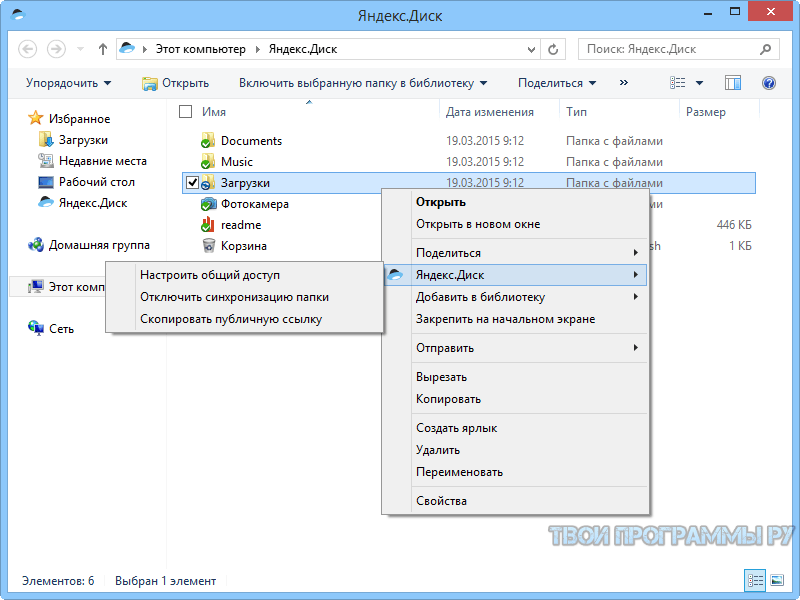Expand Добавить в библиотеку submenu
800x600 pixels.
click(x=515, y=297)
